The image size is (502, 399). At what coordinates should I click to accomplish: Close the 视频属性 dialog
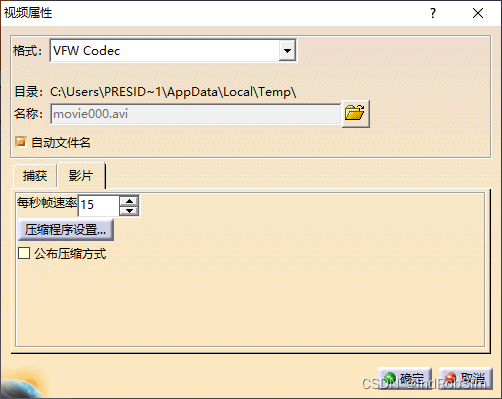[478, 13]
